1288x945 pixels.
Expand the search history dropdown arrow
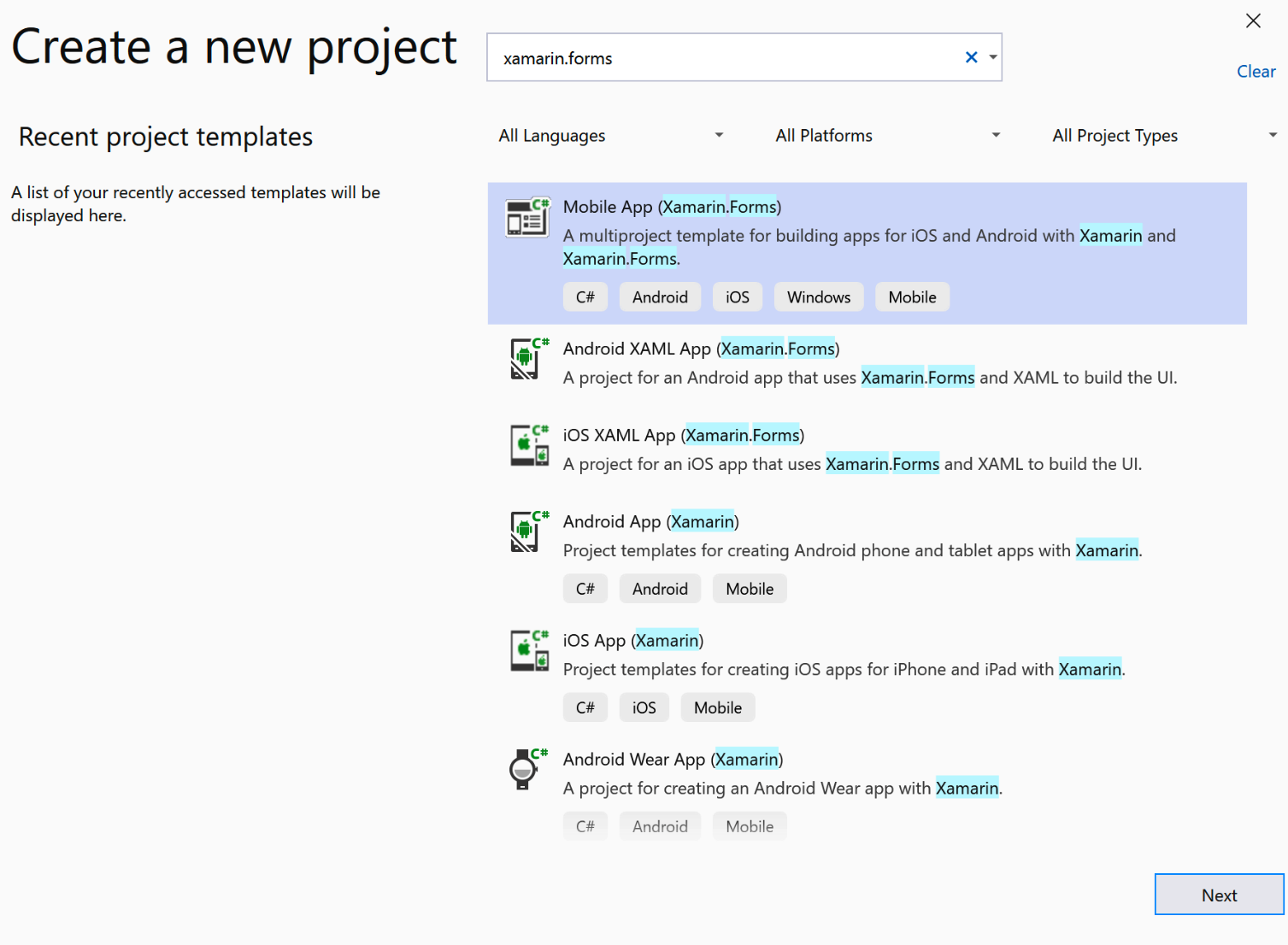pos(993,57)
